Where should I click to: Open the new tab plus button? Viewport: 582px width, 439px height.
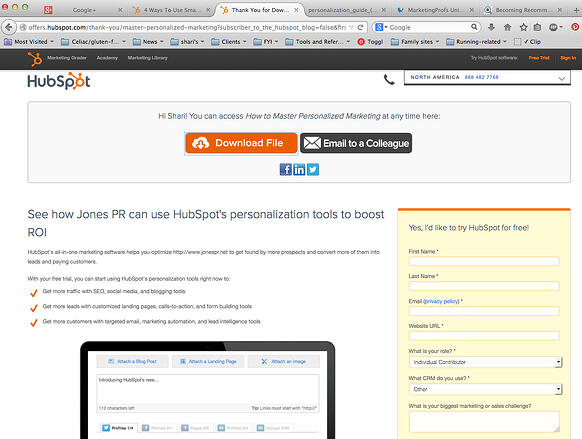(576, 10)
